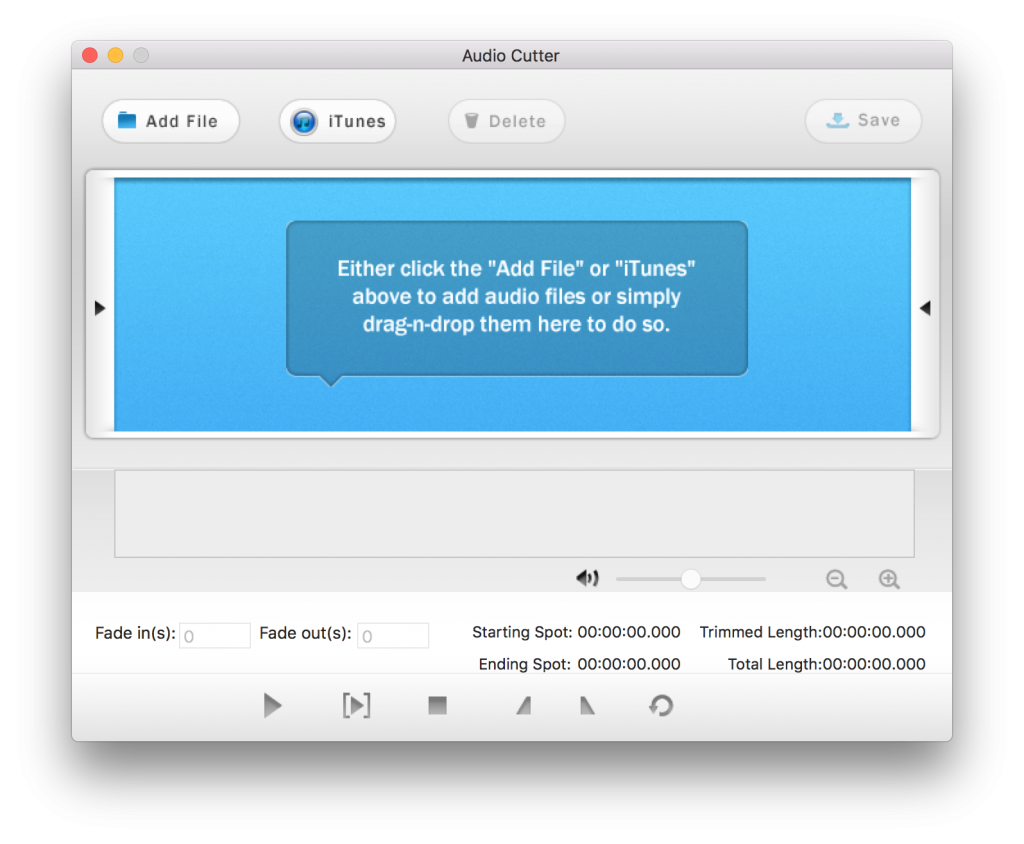Click the reset circular arrow icon
This screenshot has width=1024, height=844.
coord(661,706)
